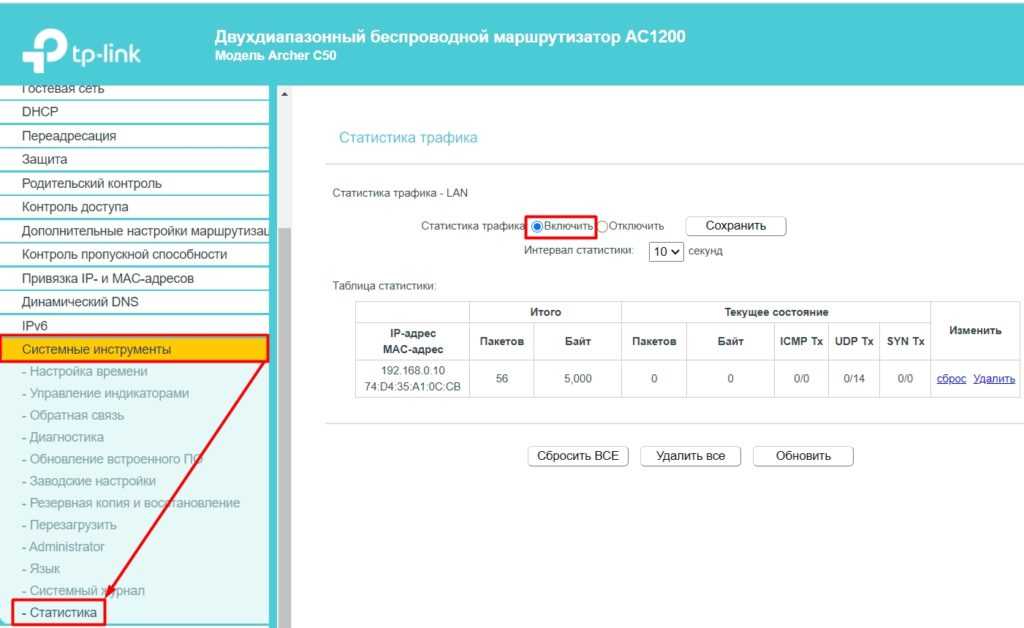
Task: Open the statistics interval dropdown
Action: (x=666, y=252)
